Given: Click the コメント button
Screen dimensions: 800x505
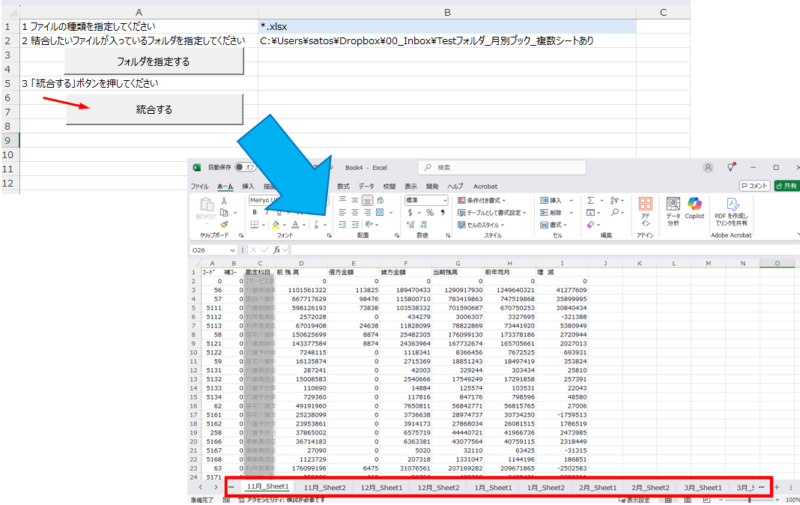Looking at the screenshot, I should pyautogui.click(x=754, y=186).
